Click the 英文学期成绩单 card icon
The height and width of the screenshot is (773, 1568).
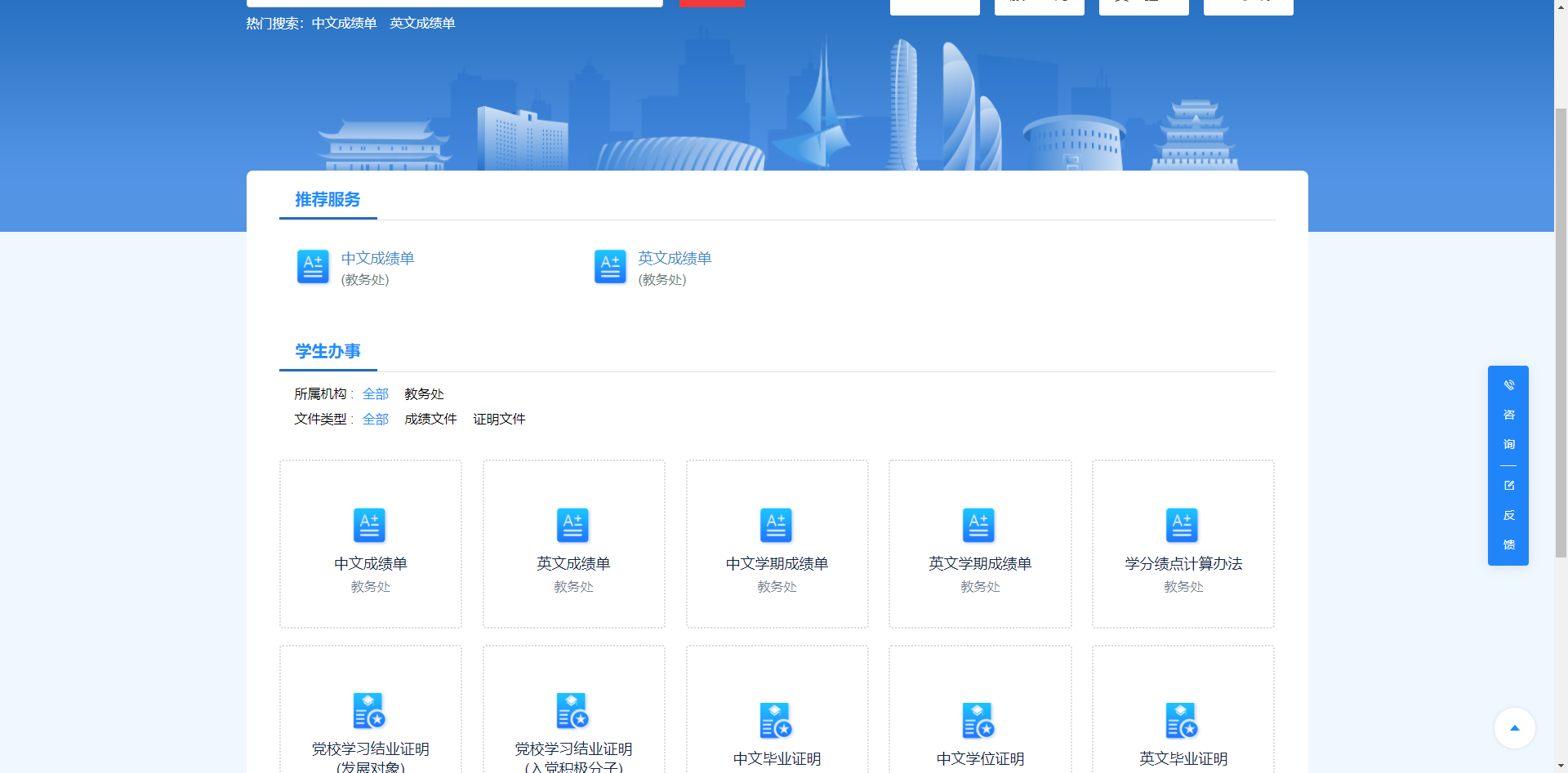click(978, 526)
